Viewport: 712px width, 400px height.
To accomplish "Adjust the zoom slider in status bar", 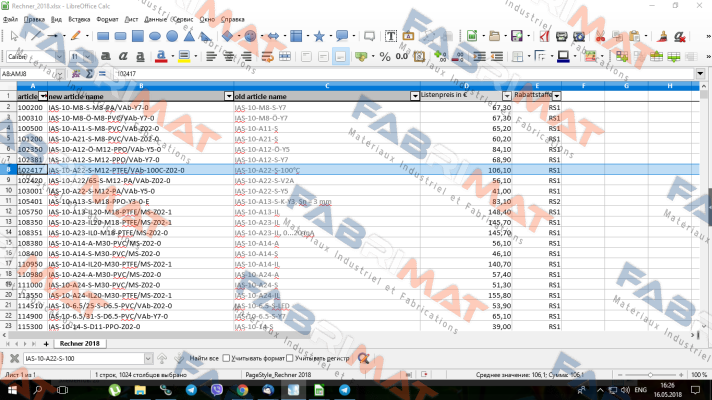I will tap(650, 375).
